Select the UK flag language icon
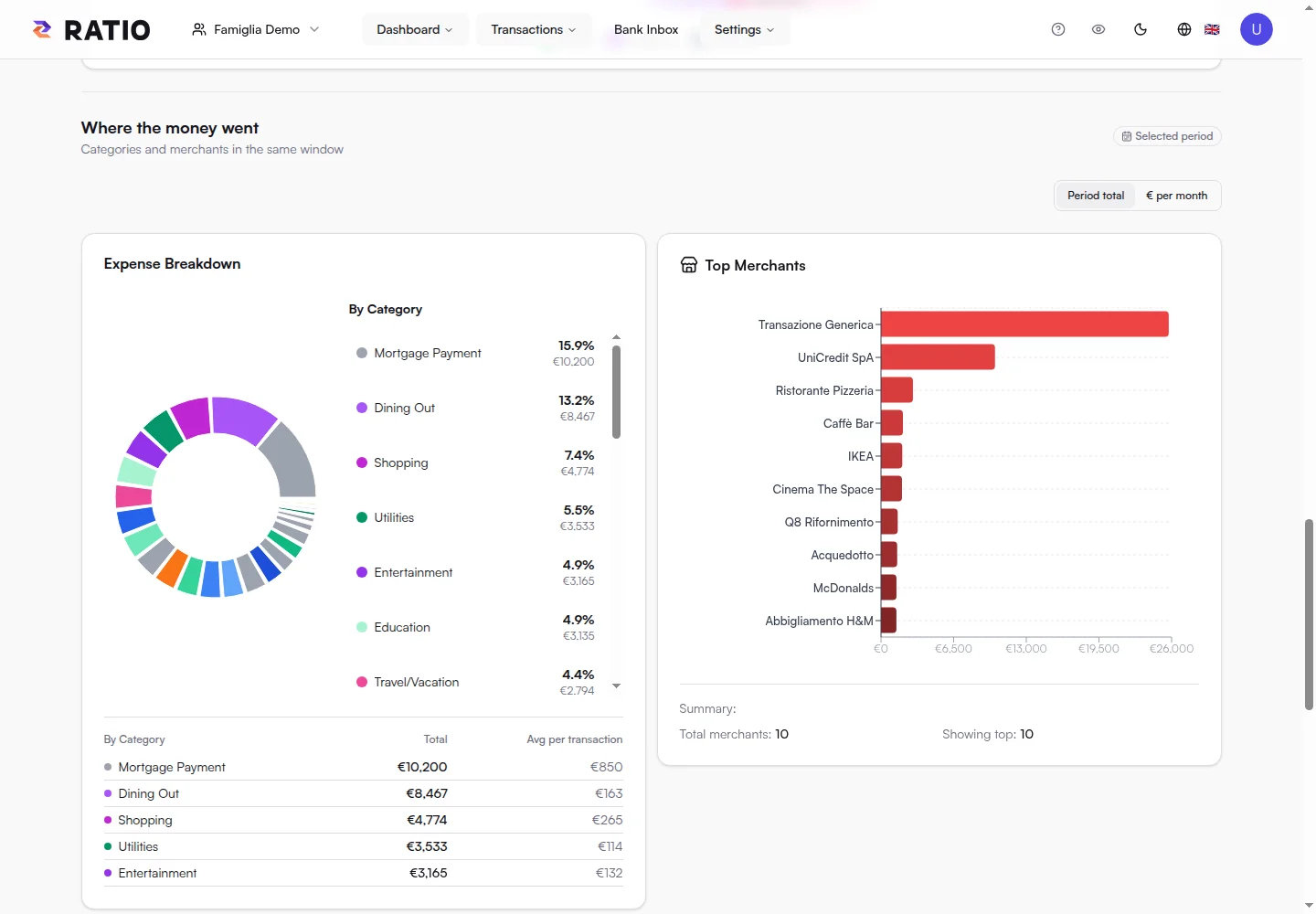1316x914 pixels. (1212, 29)
